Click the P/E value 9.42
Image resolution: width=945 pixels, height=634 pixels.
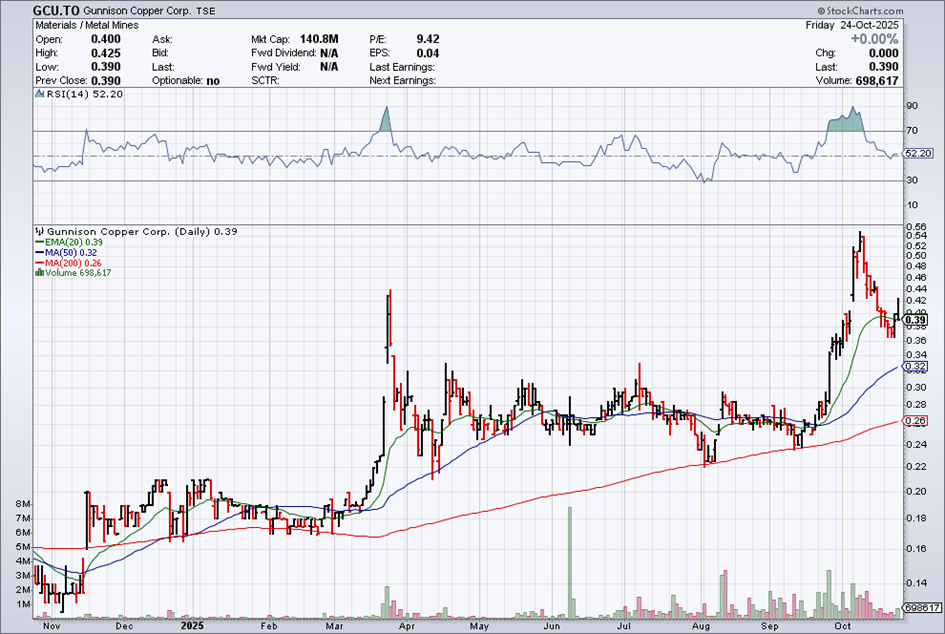click(x=428, y=39)
